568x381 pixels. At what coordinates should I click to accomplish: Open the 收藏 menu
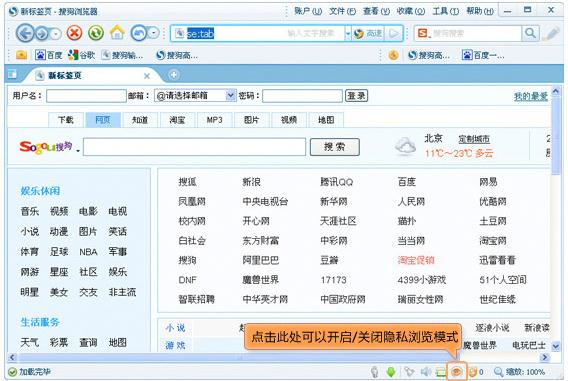(410, 11)
